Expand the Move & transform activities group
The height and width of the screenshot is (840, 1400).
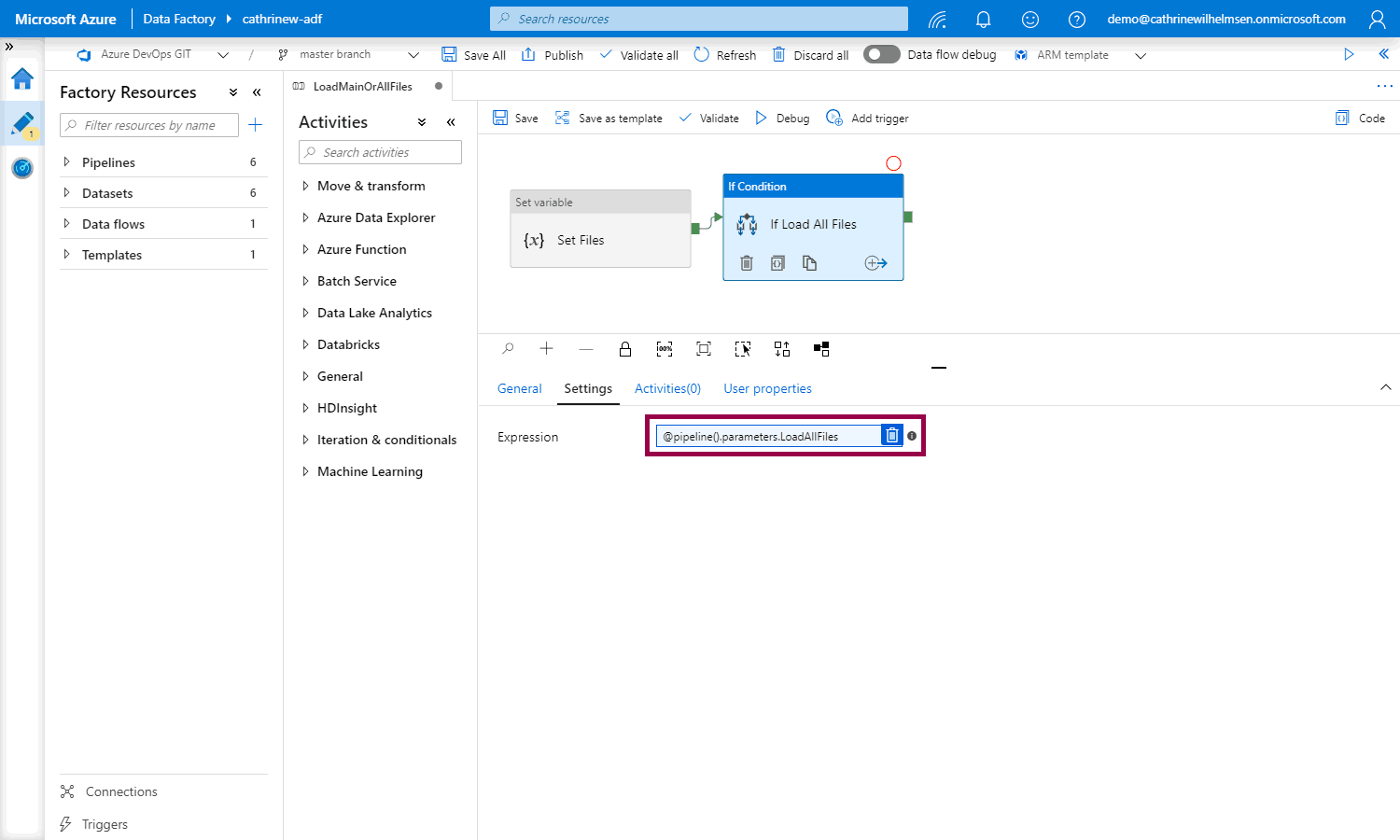point(305,186)
